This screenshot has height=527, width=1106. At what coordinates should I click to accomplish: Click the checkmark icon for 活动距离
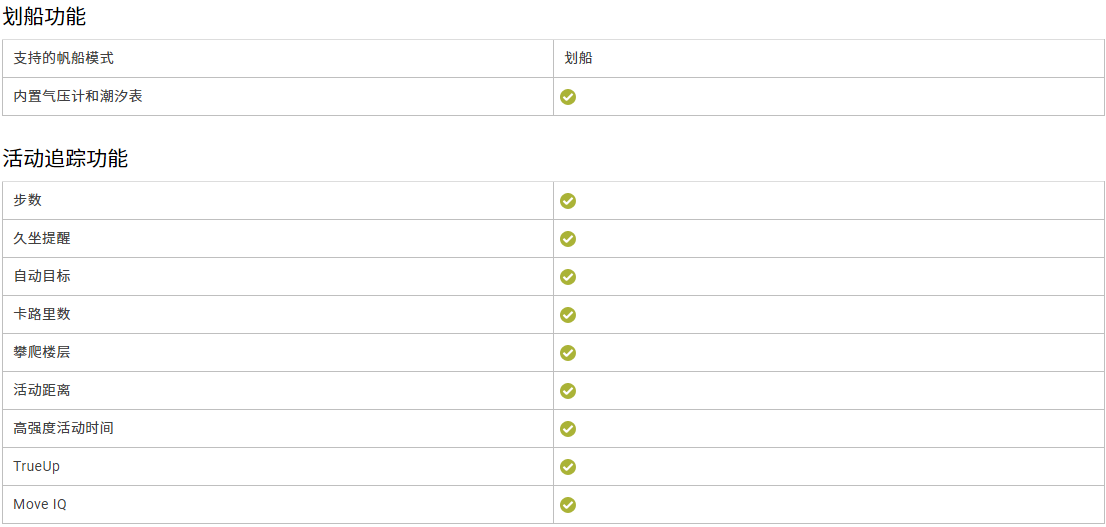point(568,391)
